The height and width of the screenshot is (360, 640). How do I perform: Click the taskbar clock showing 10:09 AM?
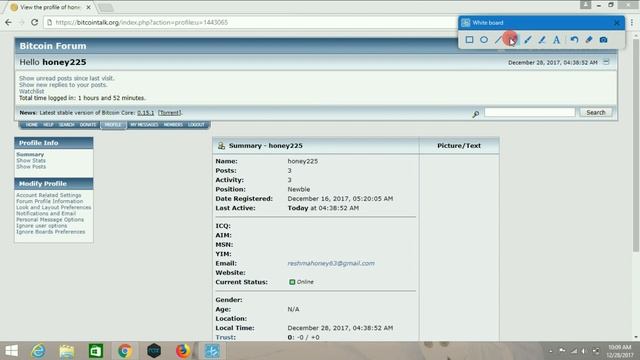(x=619, y=351)
